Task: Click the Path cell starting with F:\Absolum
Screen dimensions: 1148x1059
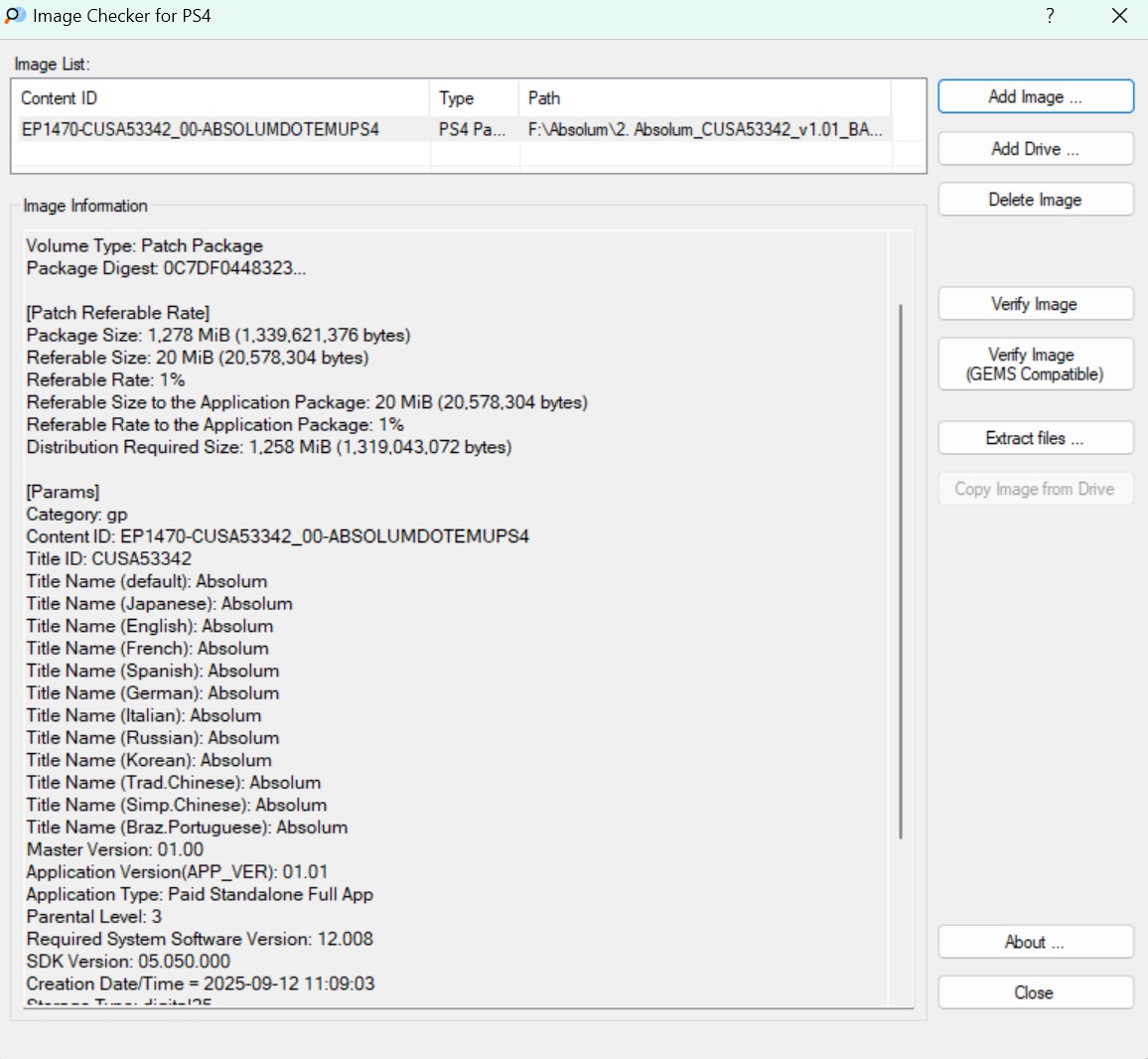Action: [704, 129]
